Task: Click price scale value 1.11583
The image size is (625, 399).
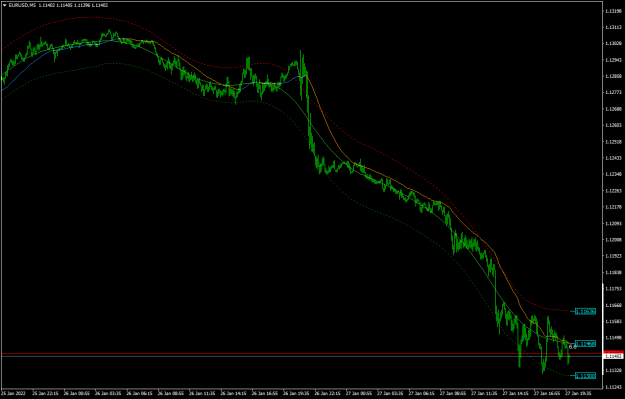Action: click(x=613, y=321)
